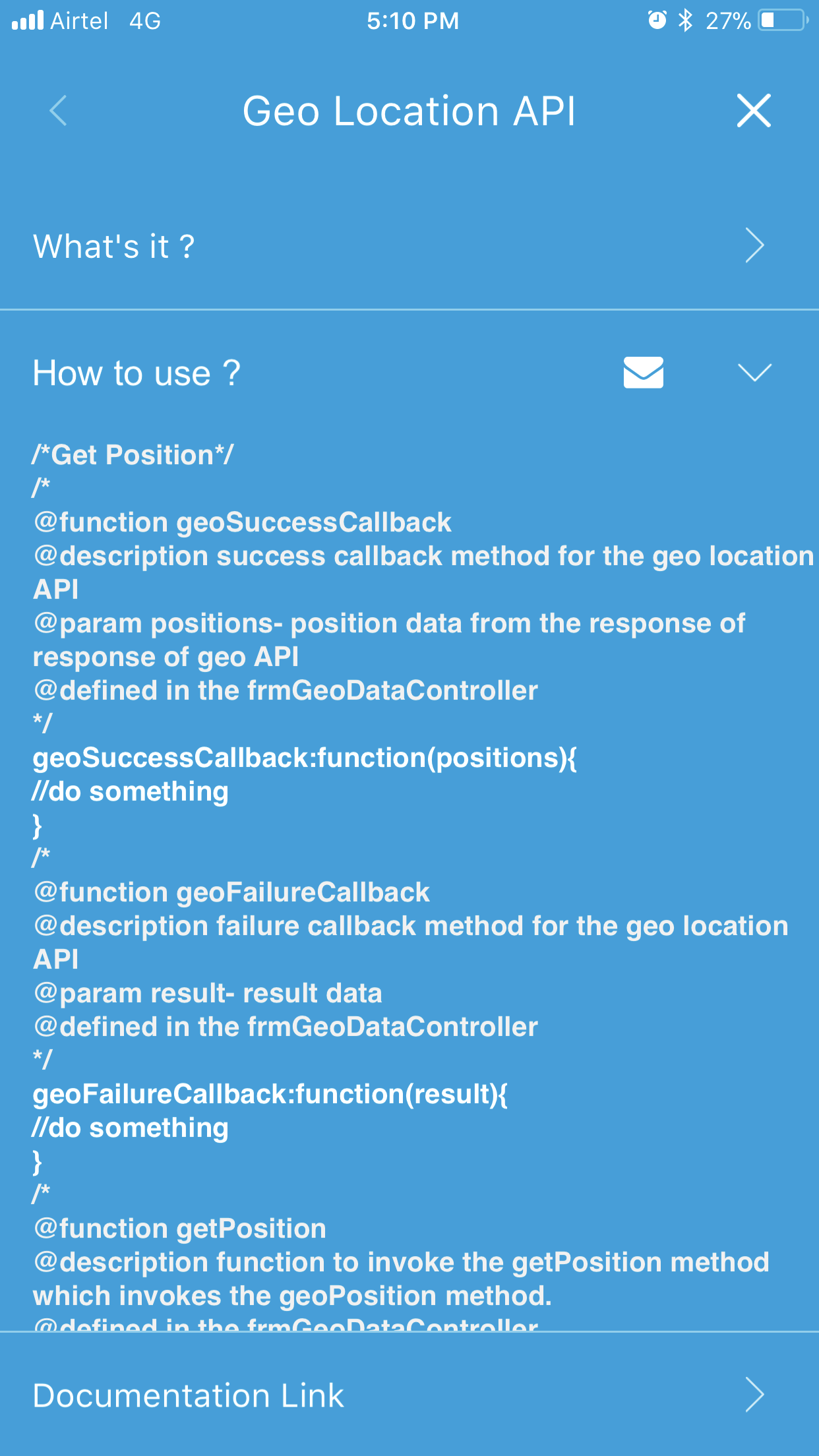Image resolution: width=819 pixels, height=1456 pixels.
Task: Select the What's it ? row label
Action: pos(114,247)
